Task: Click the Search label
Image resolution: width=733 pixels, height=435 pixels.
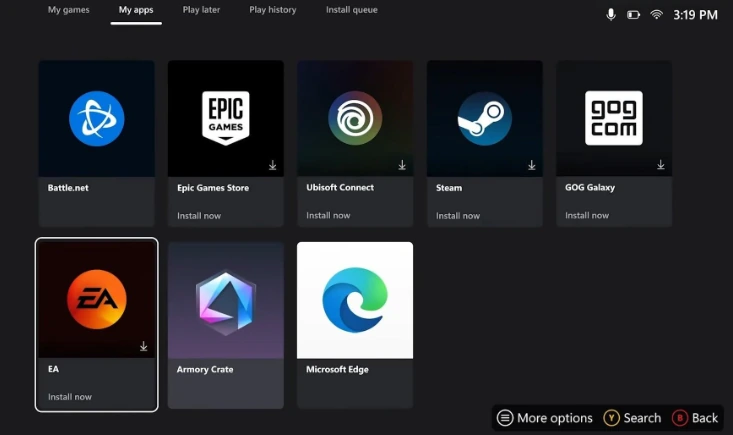Action: (642, 418)
